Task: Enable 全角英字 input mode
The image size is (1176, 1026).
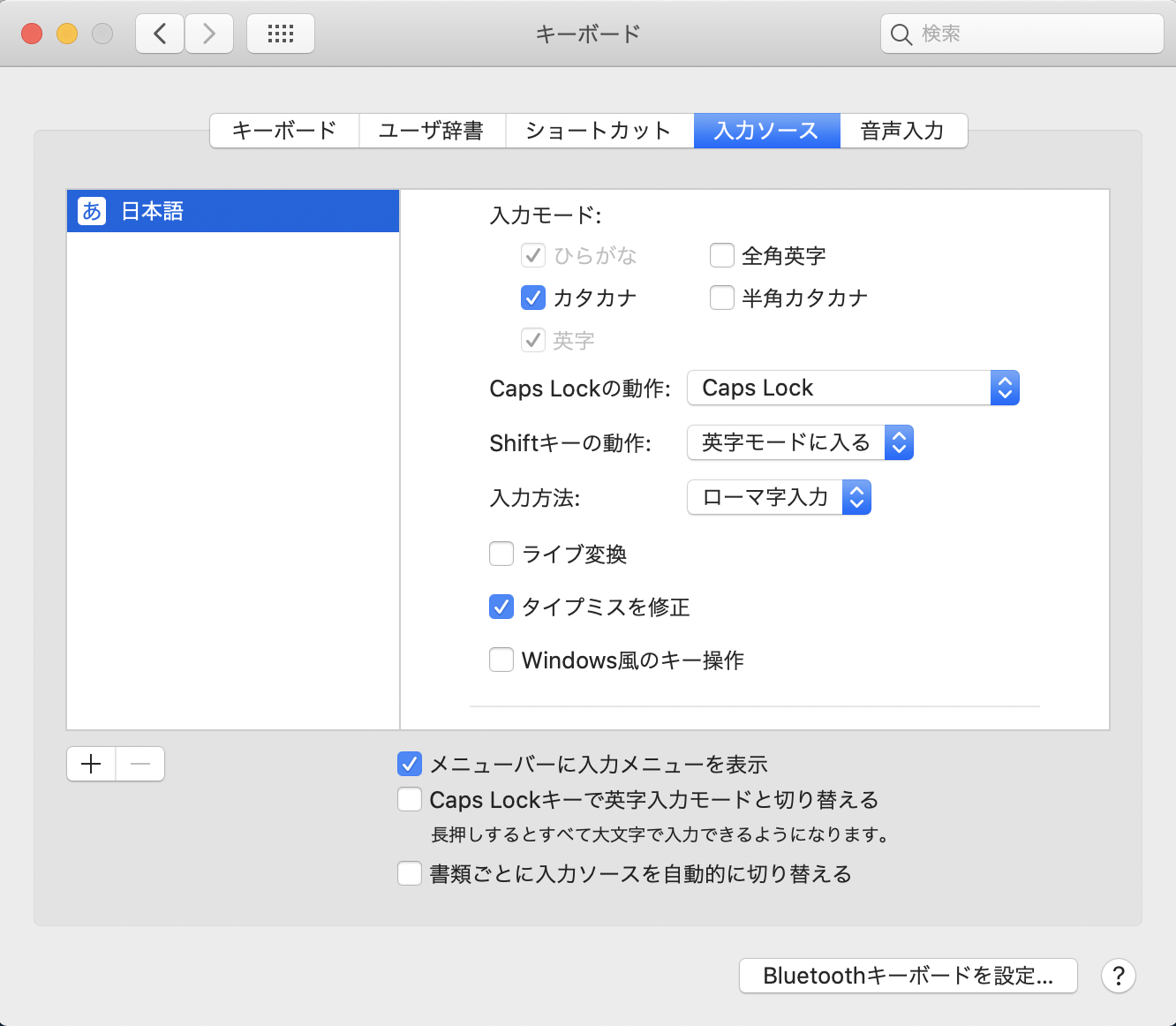Action: pos(722,256)
